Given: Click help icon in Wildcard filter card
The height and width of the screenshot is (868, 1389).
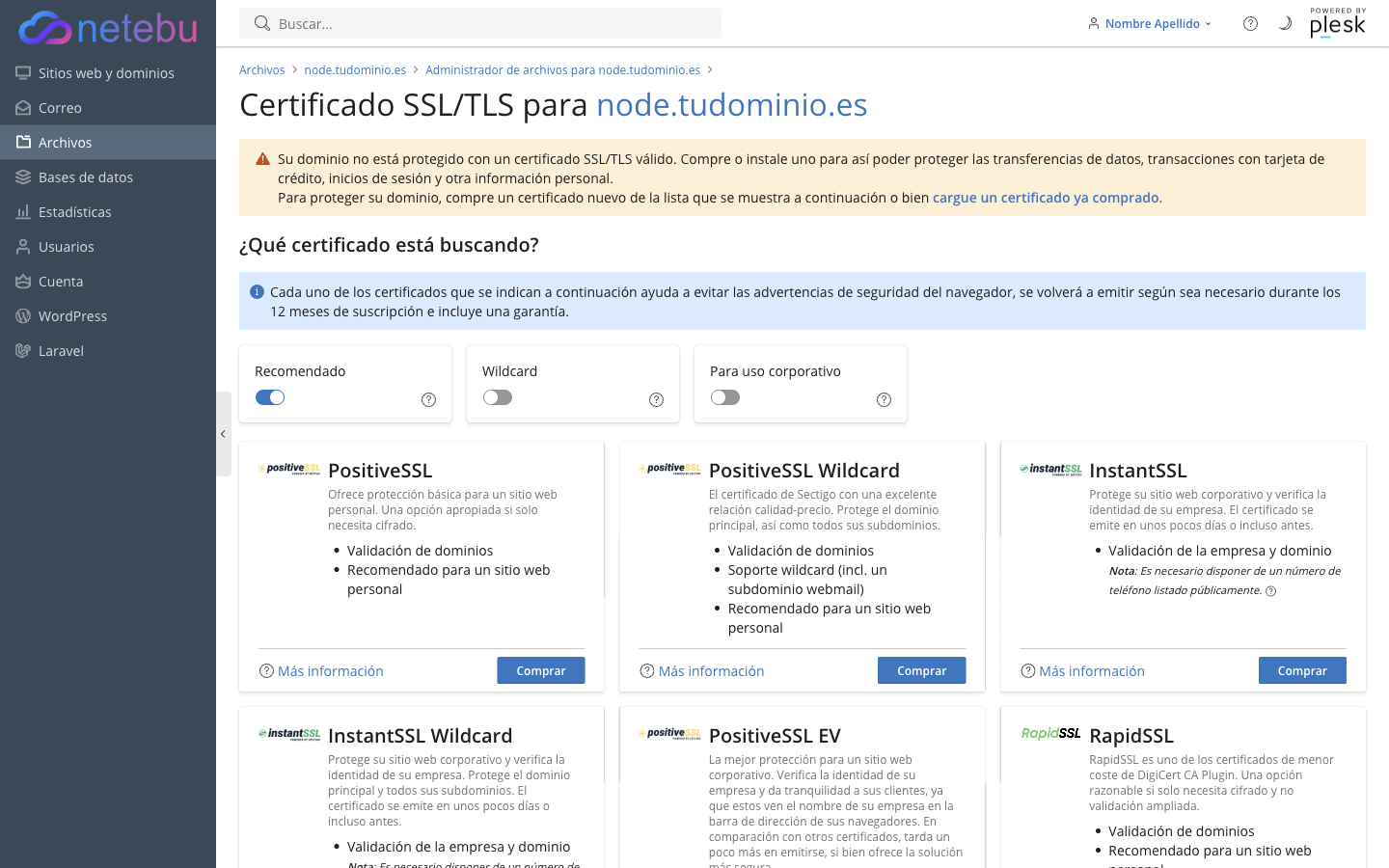Looking at the screenshot, I should [x=656, y=399].
